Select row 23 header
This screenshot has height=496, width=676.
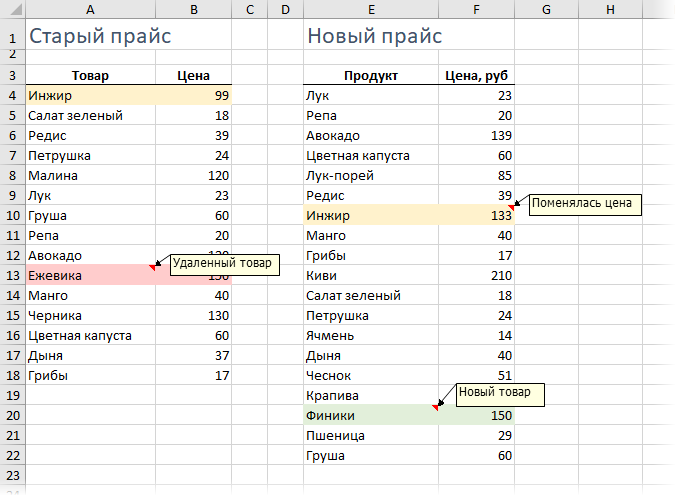click(x=13, y=475)
